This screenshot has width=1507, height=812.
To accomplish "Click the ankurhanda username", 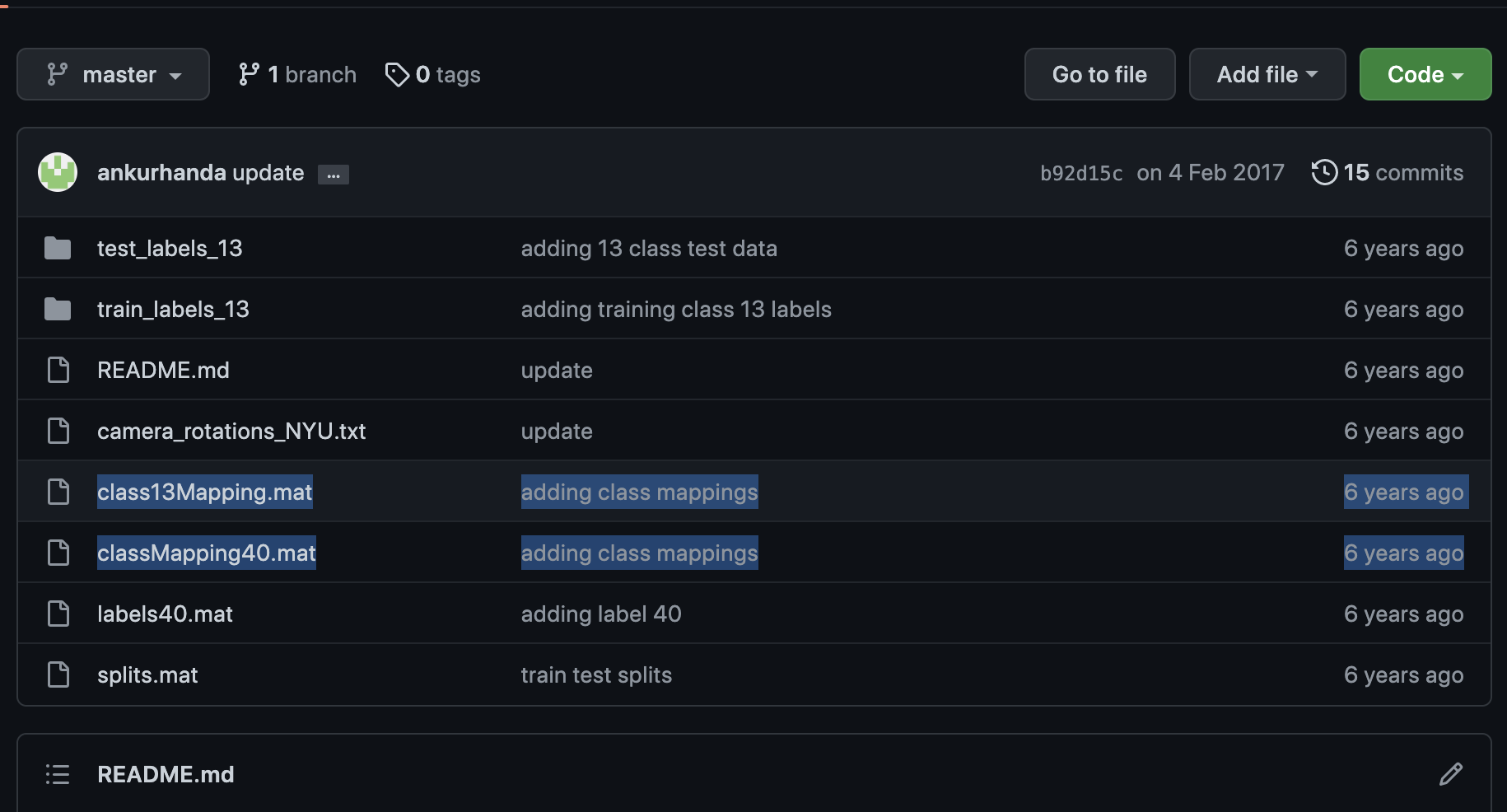I will coord(161,172).
